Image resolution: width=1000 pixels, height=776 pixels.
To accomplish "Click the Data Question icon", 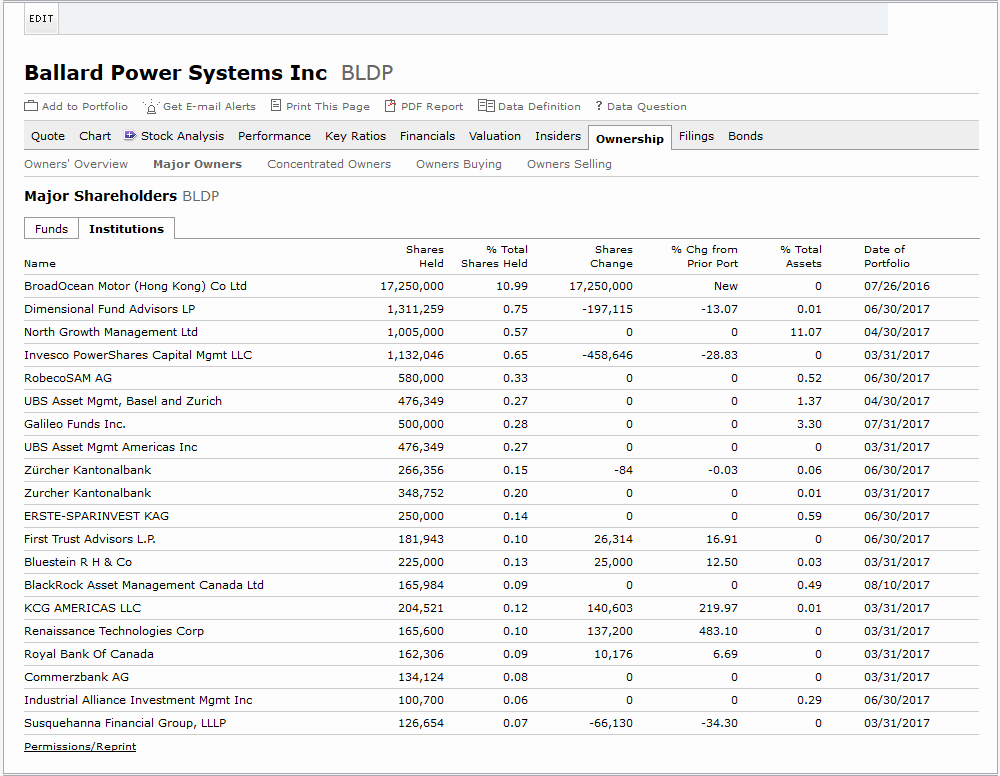I will click(599, 105).
